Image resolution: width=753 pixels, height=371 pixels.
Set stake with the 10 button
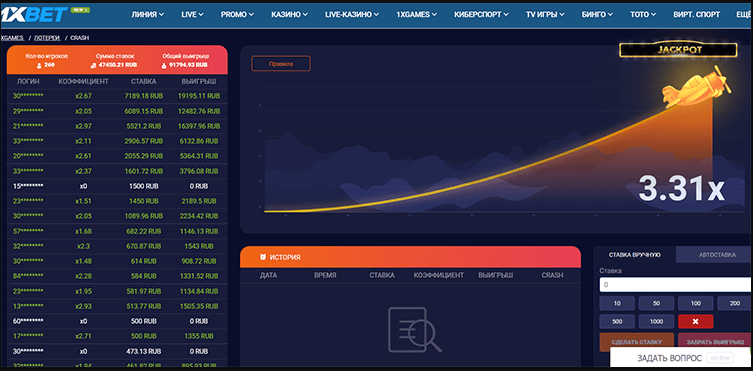617,303
